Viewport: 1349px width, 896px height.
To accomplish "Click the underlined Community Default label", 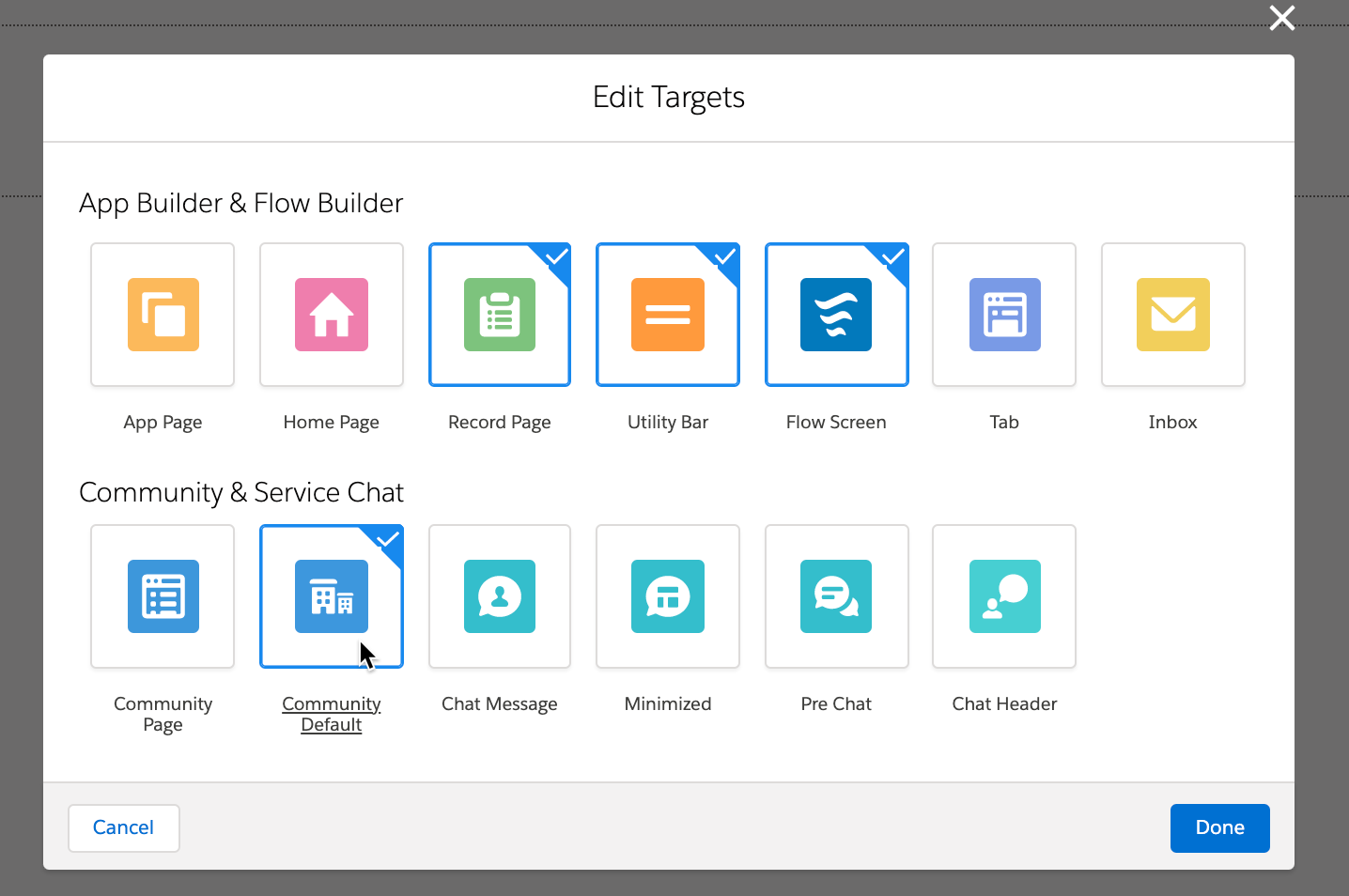I will pyautogui.click(x=331, y=714).
